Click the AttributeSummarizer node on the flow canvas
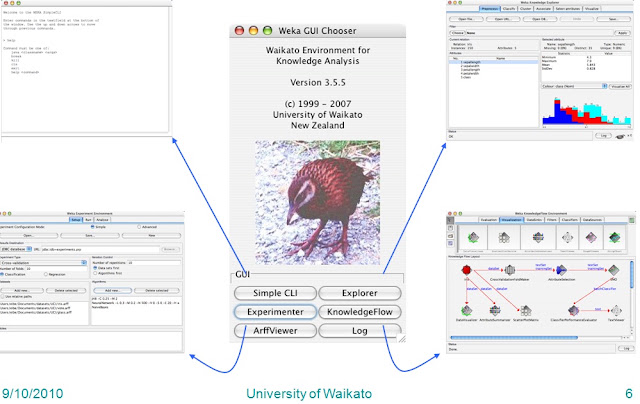Viewport: 640px width, 404px height. point(495,311)
